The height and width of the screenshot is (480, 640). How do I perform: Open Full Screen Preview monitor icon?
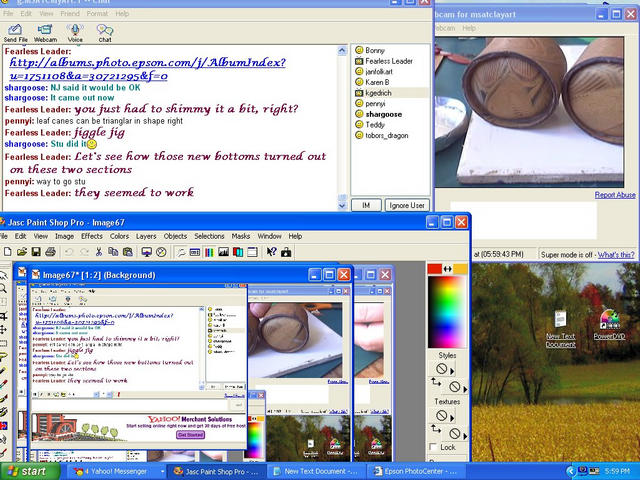click(x=147, y=252)
